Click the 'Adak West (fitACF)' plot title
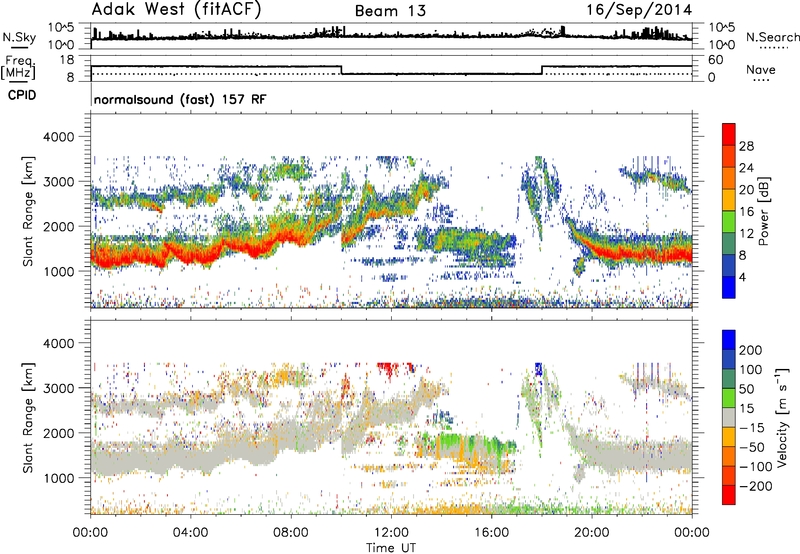800x554 pixels. click(176, 10)
